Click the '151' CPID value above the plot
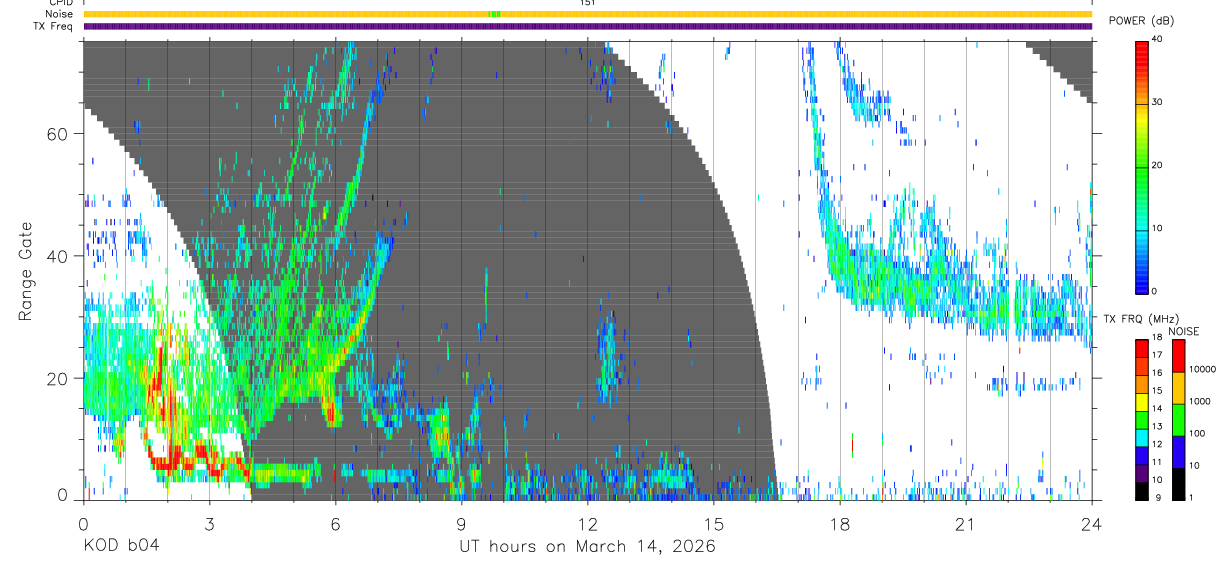 click(x=587, y=3)
